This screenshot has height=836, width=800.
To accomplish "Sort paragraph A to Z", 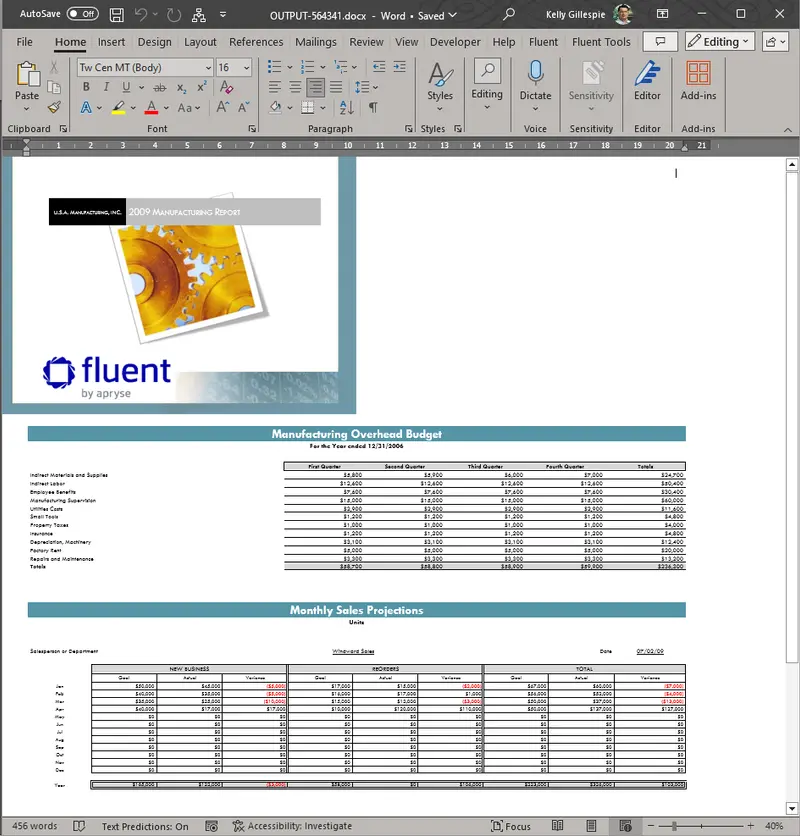I will [347, 107].
